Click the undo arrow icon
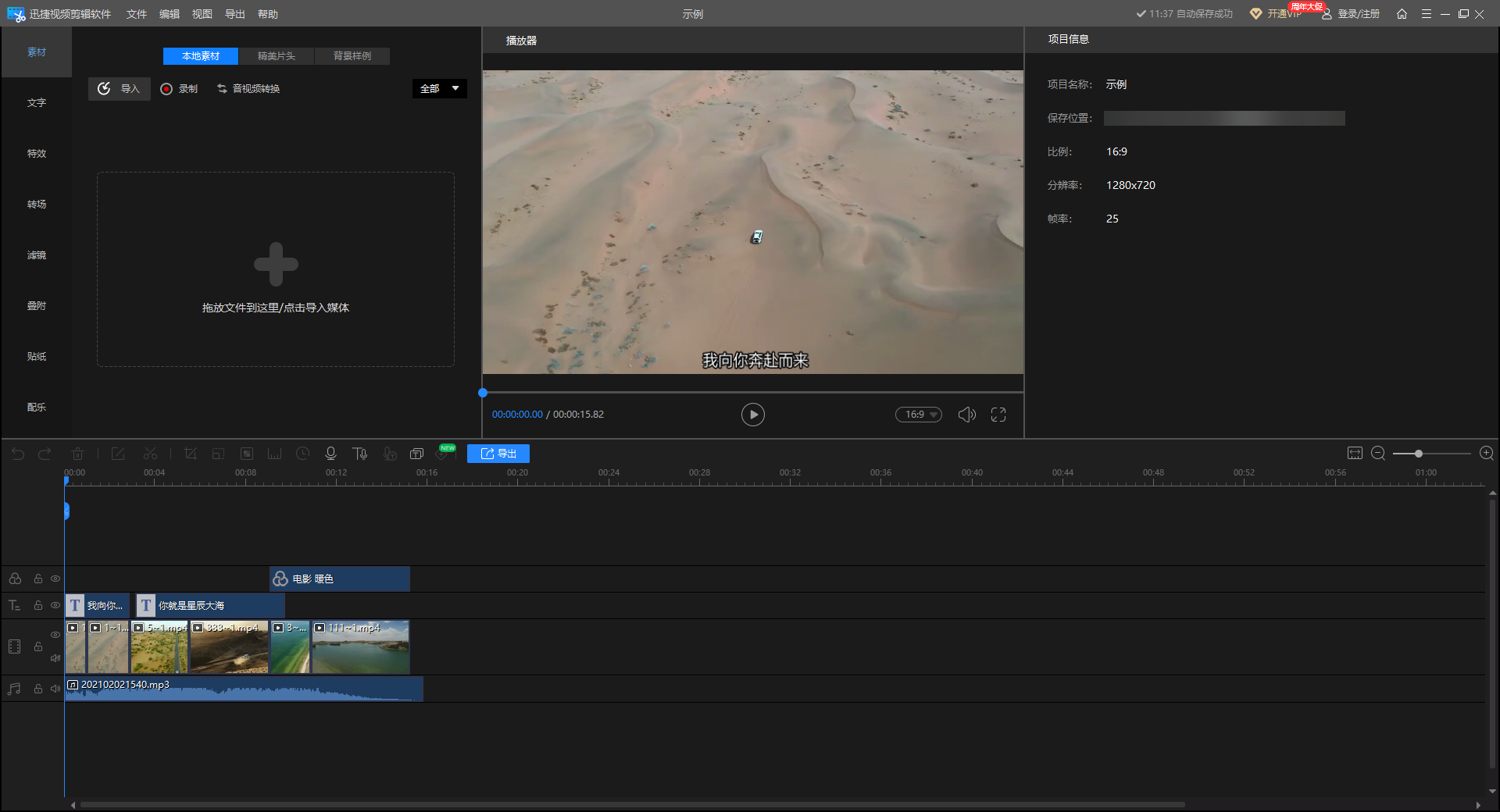The image size is (1500, 812). (x=18, y=454)
